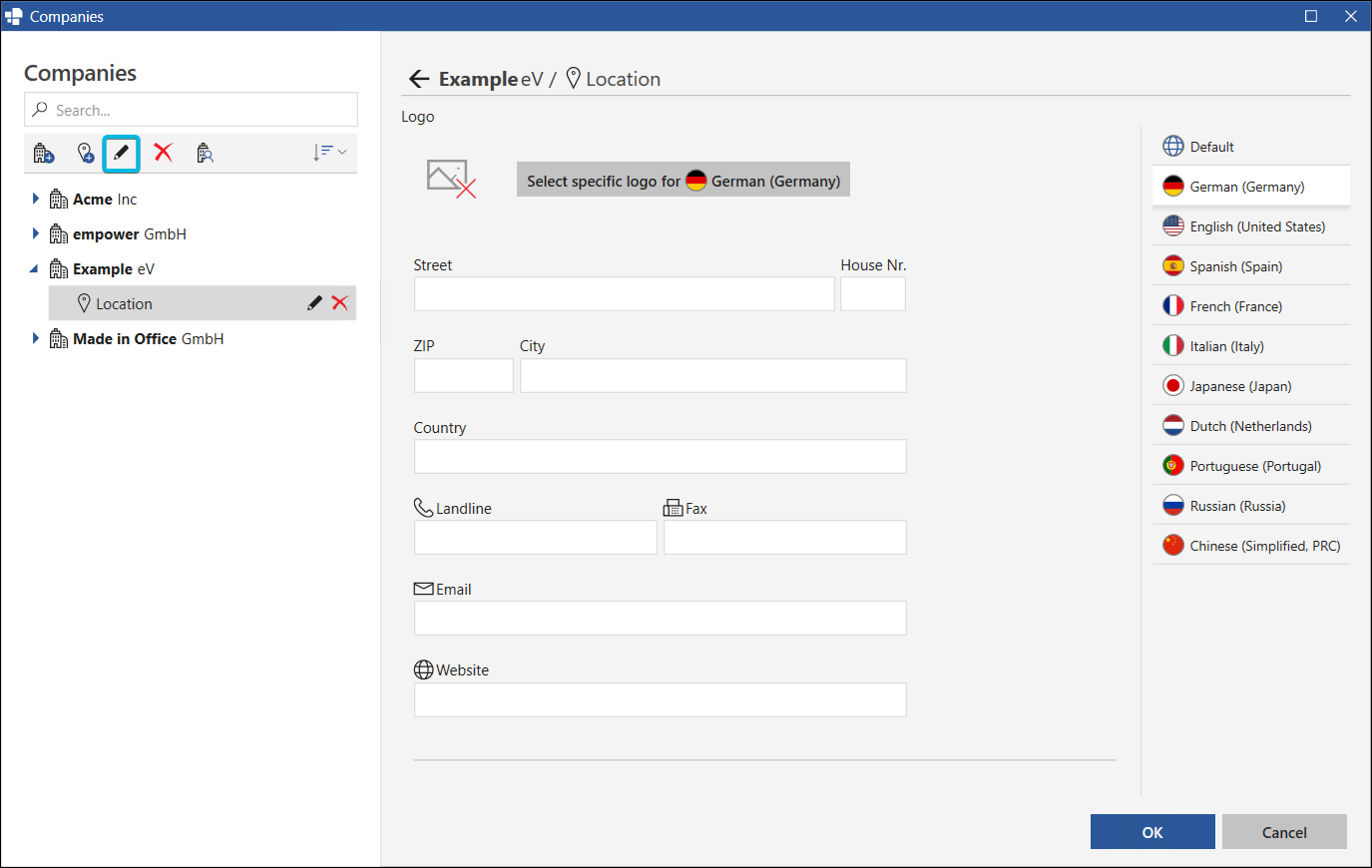Click the Email input field

[661, 618]
